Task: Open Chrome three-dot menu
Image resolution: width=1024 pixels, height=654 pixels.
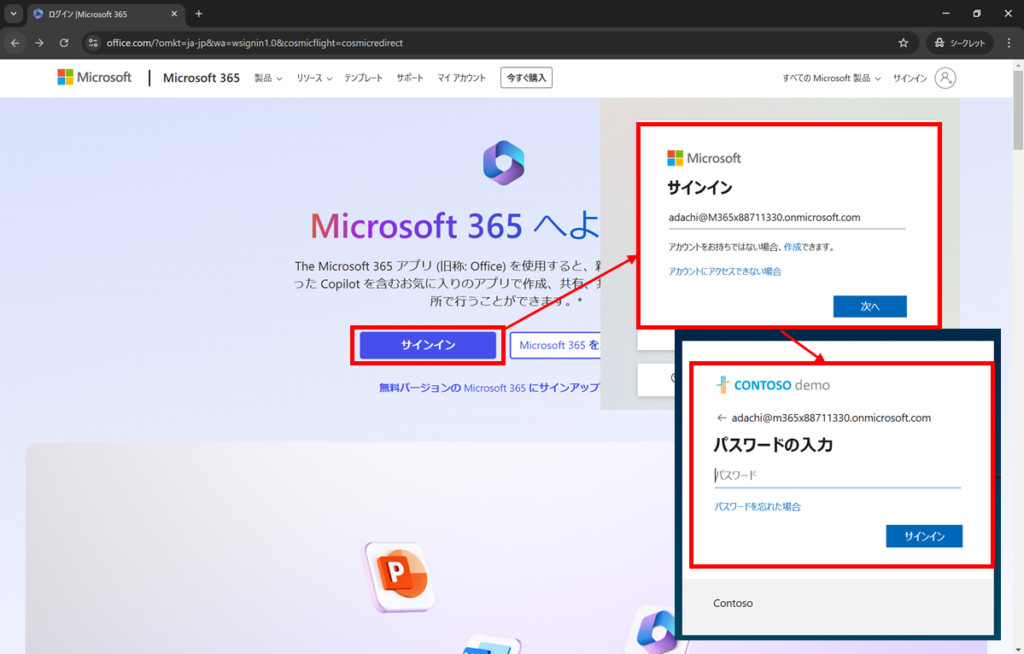Action: (x=1009, y=43)
